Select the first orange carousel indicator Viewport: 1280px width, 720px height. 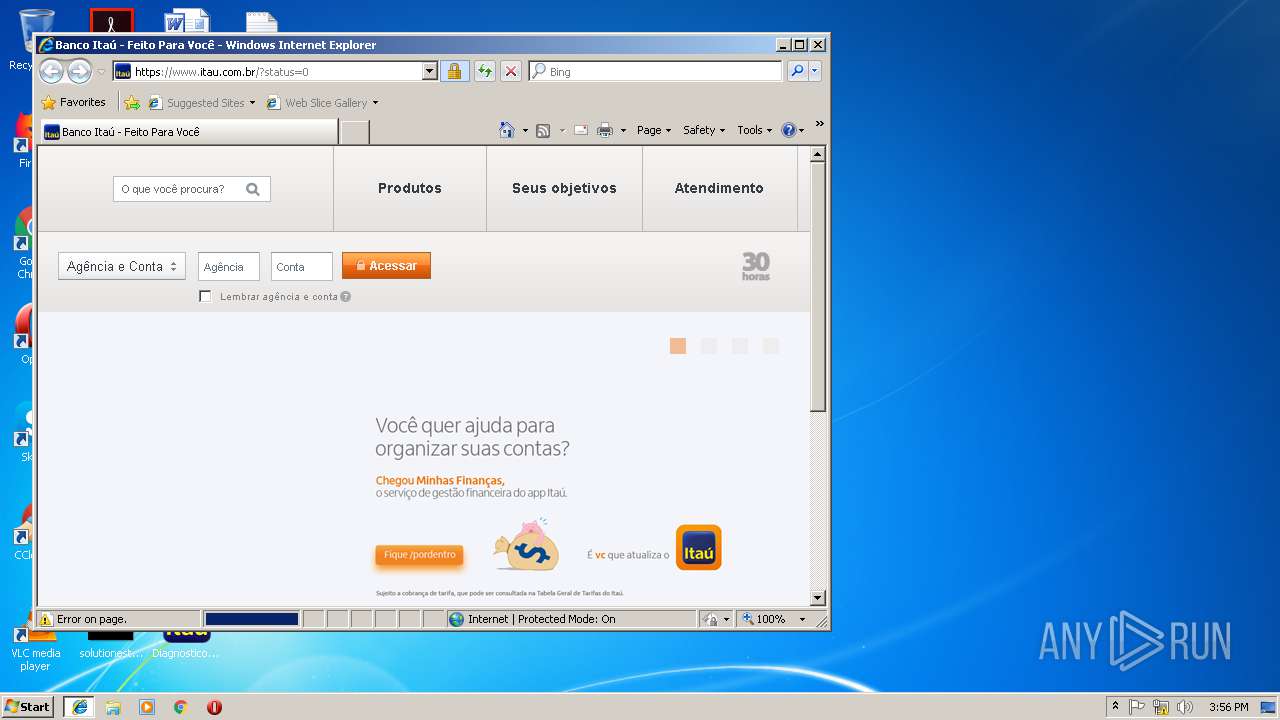[678, 346]
